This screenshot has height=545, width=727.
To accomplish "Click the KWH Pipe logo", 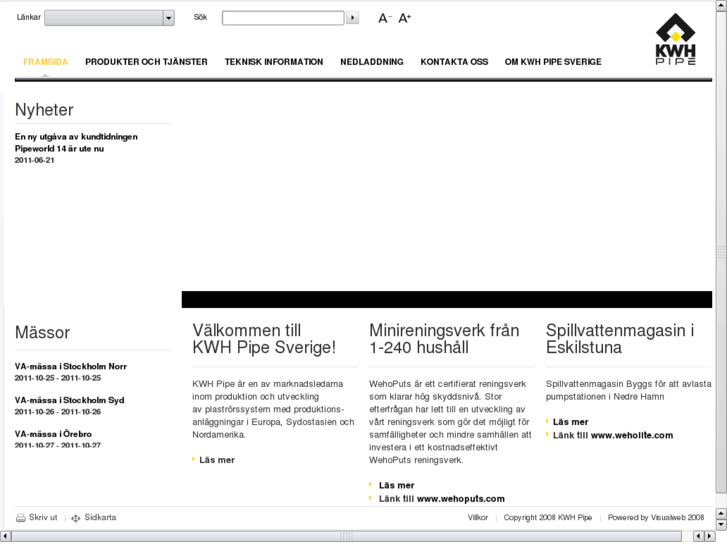I will (x=676, y=39).
